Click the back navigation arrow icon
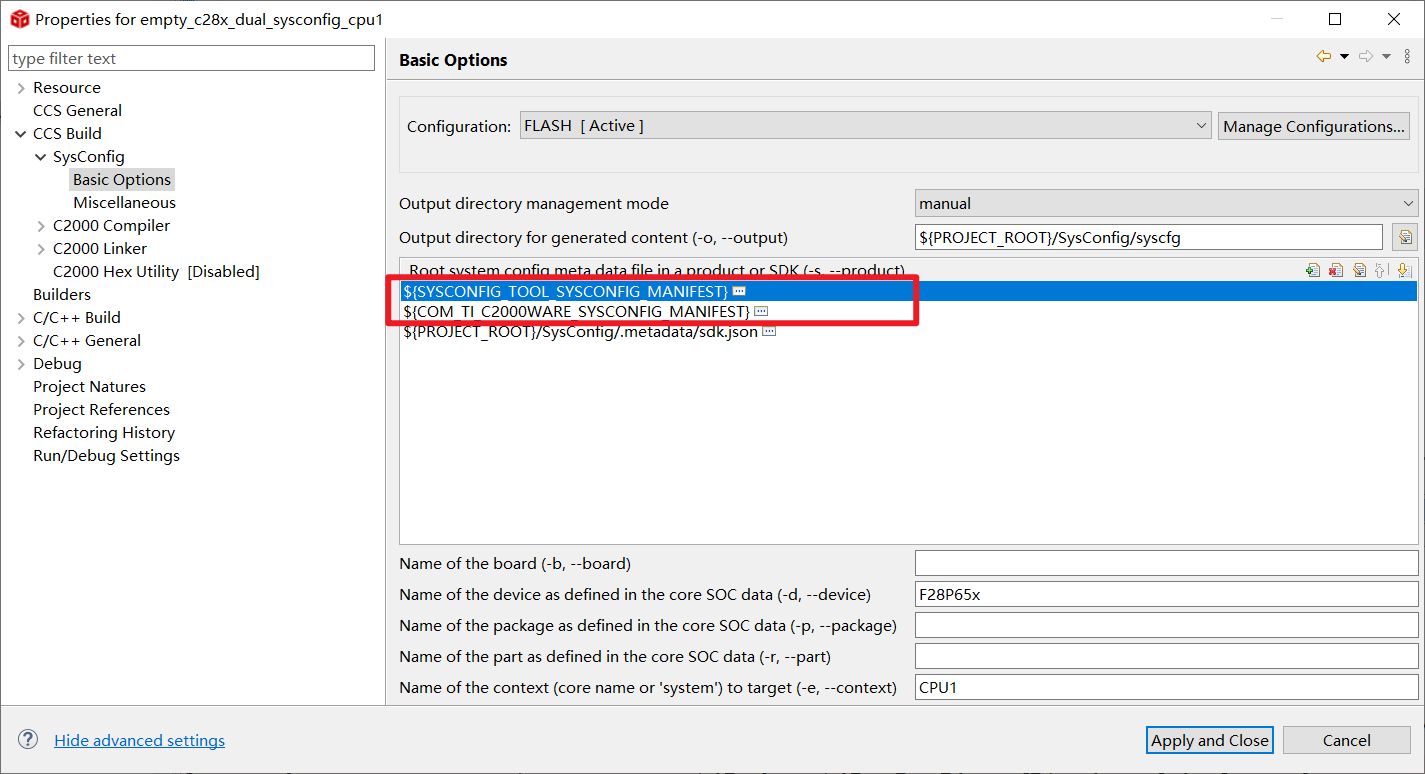Viewport: 1425px width, 774px height. click(1324, 57)
